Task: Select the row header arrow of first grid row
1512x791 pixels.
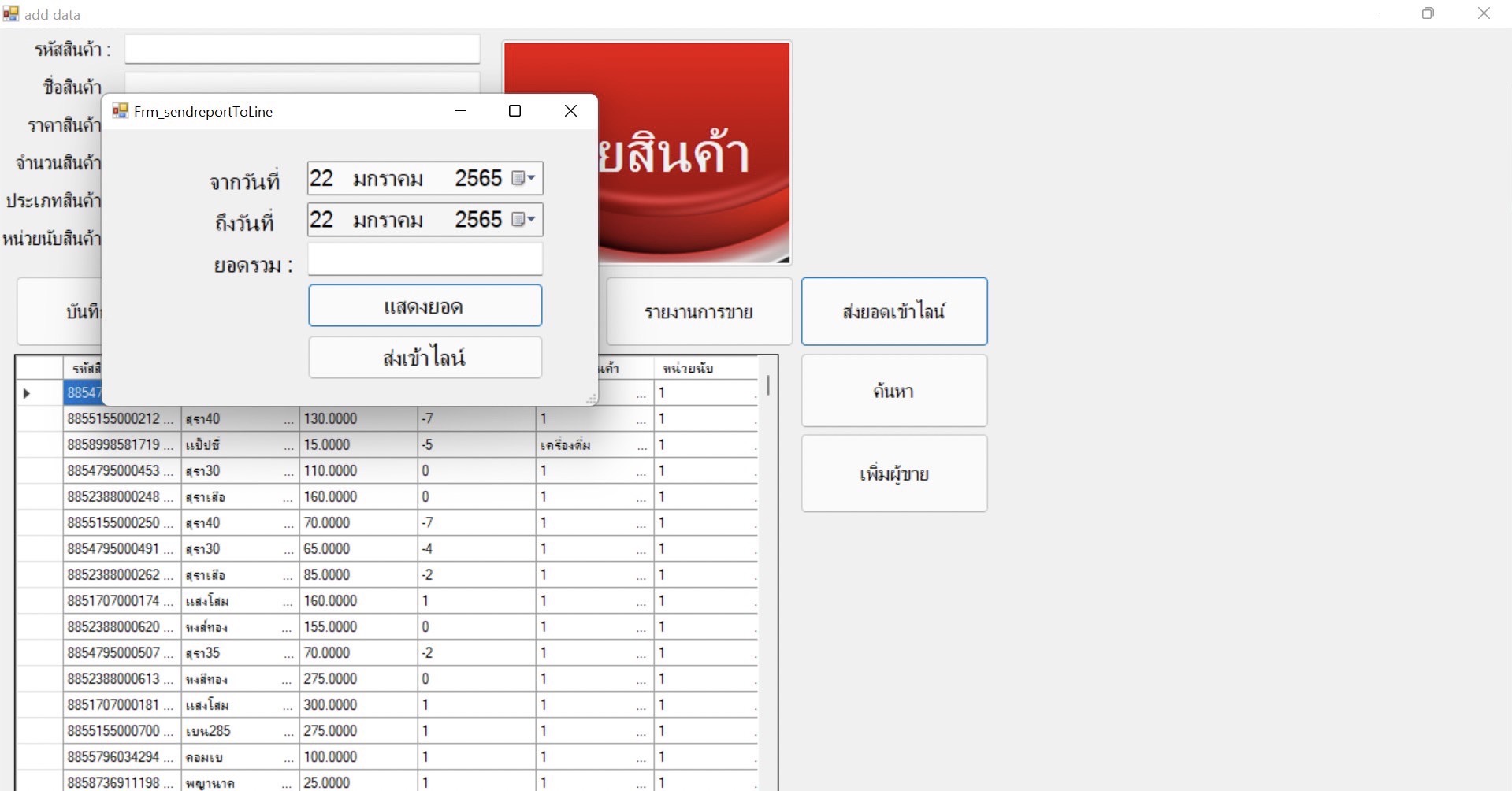Action: (28, 393)
